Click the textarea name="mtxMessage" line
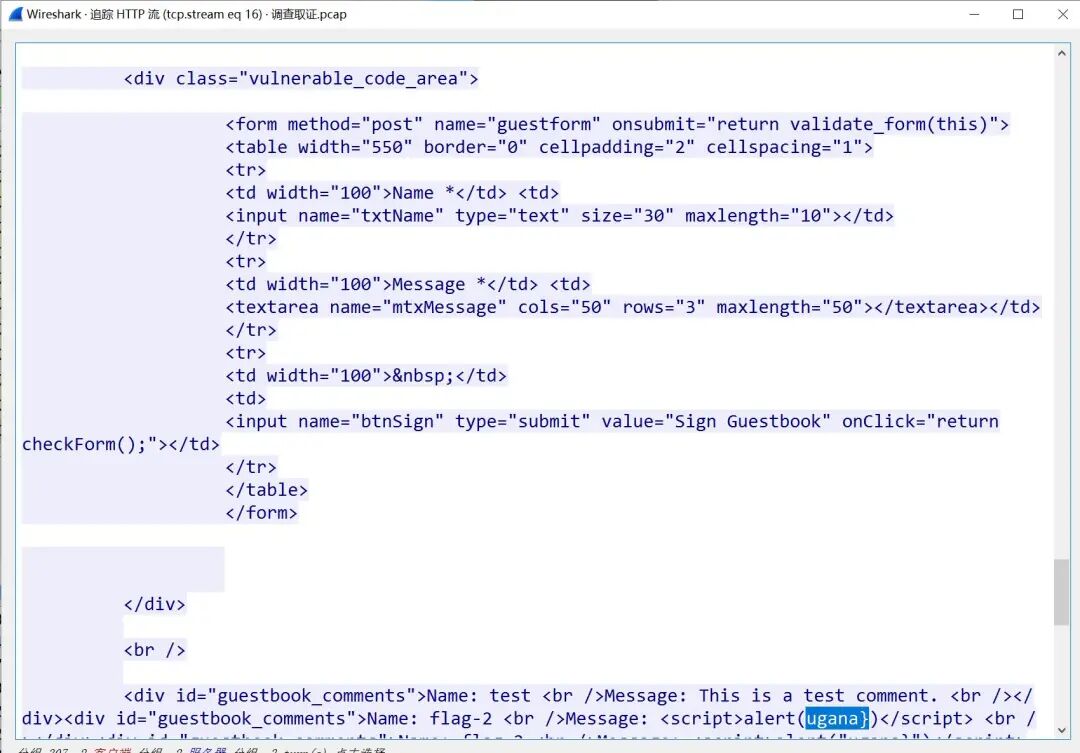This screenshot has height=753, width=1080. (632, 307)
